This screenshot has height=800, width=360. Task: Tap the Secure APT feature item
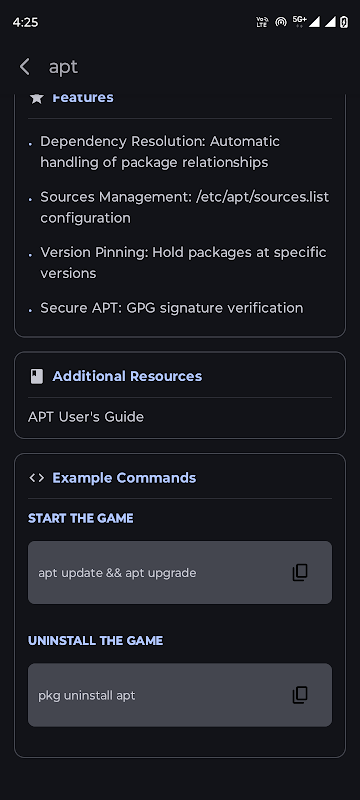click(172, 308)
